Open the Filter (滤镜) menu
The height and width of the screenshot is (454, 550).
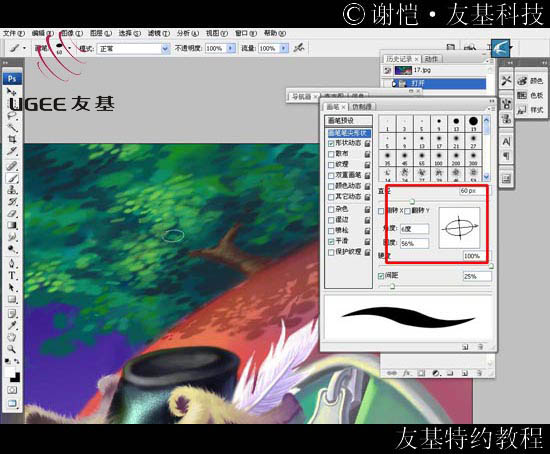tap(159, 33)
